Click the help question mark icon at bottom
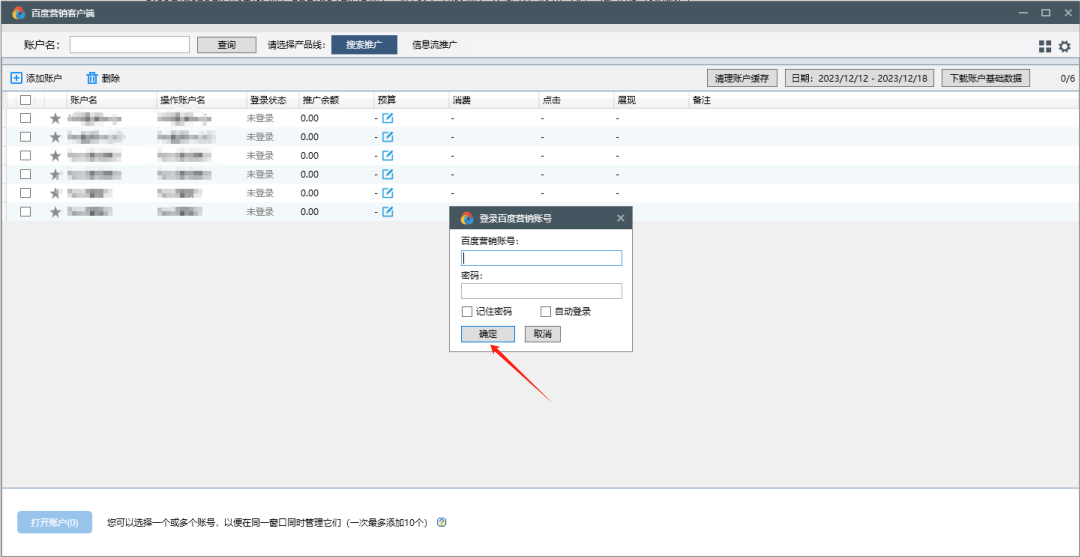1080x557 pixels. click(x=442, y=523)
